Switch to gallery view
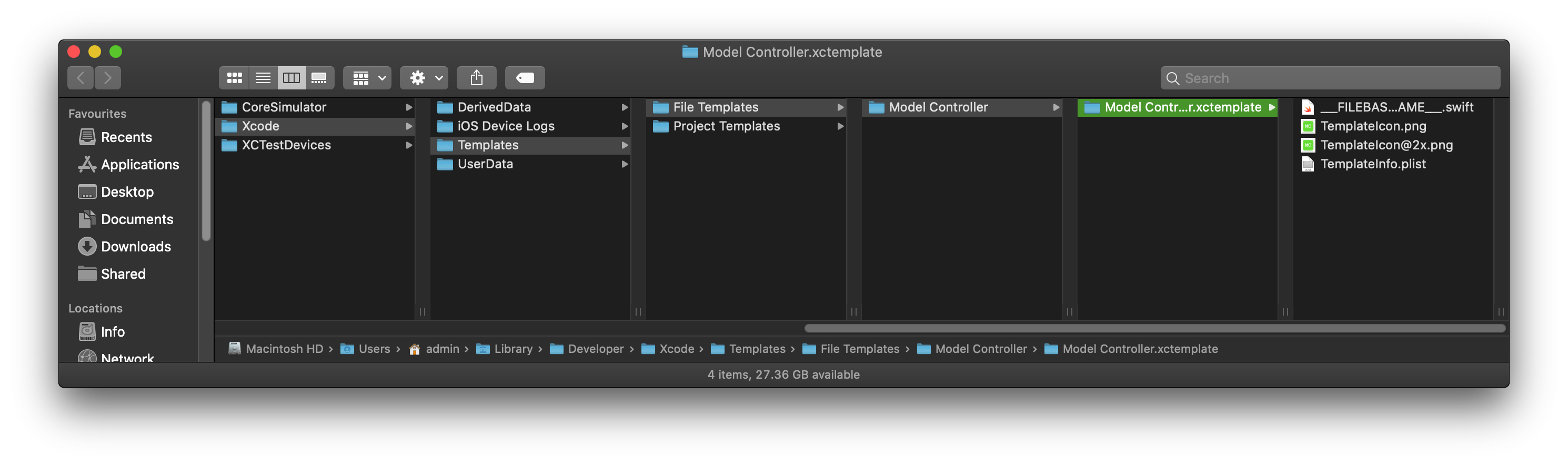1568x465 pixels. (319, 78)
